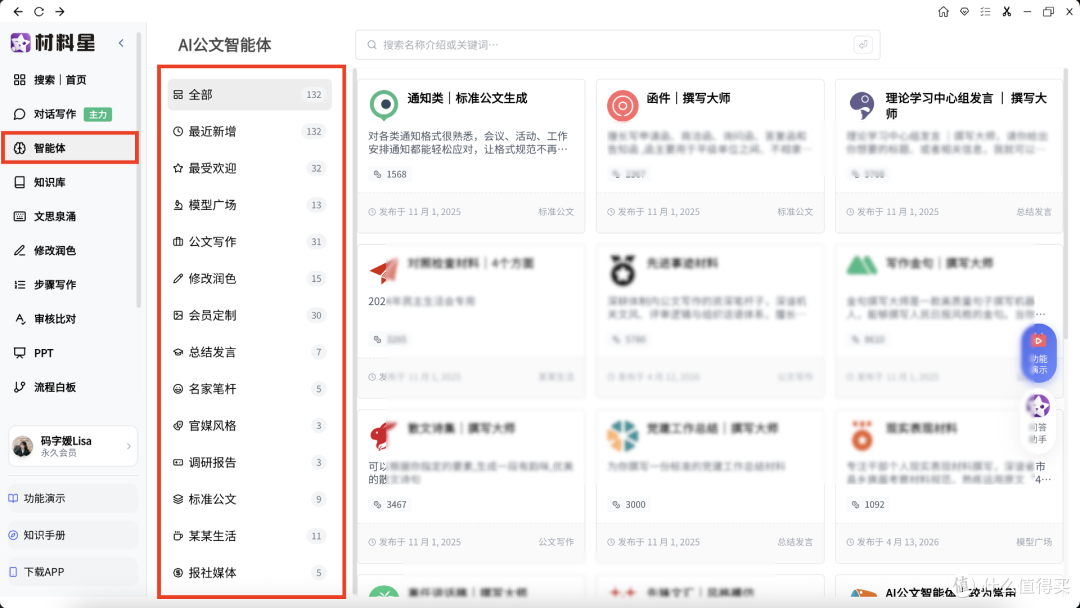Viewport: 1080px width, 608px height.
Task: Click the 理论学习 card purple head icon
Action: pos(862,105)
